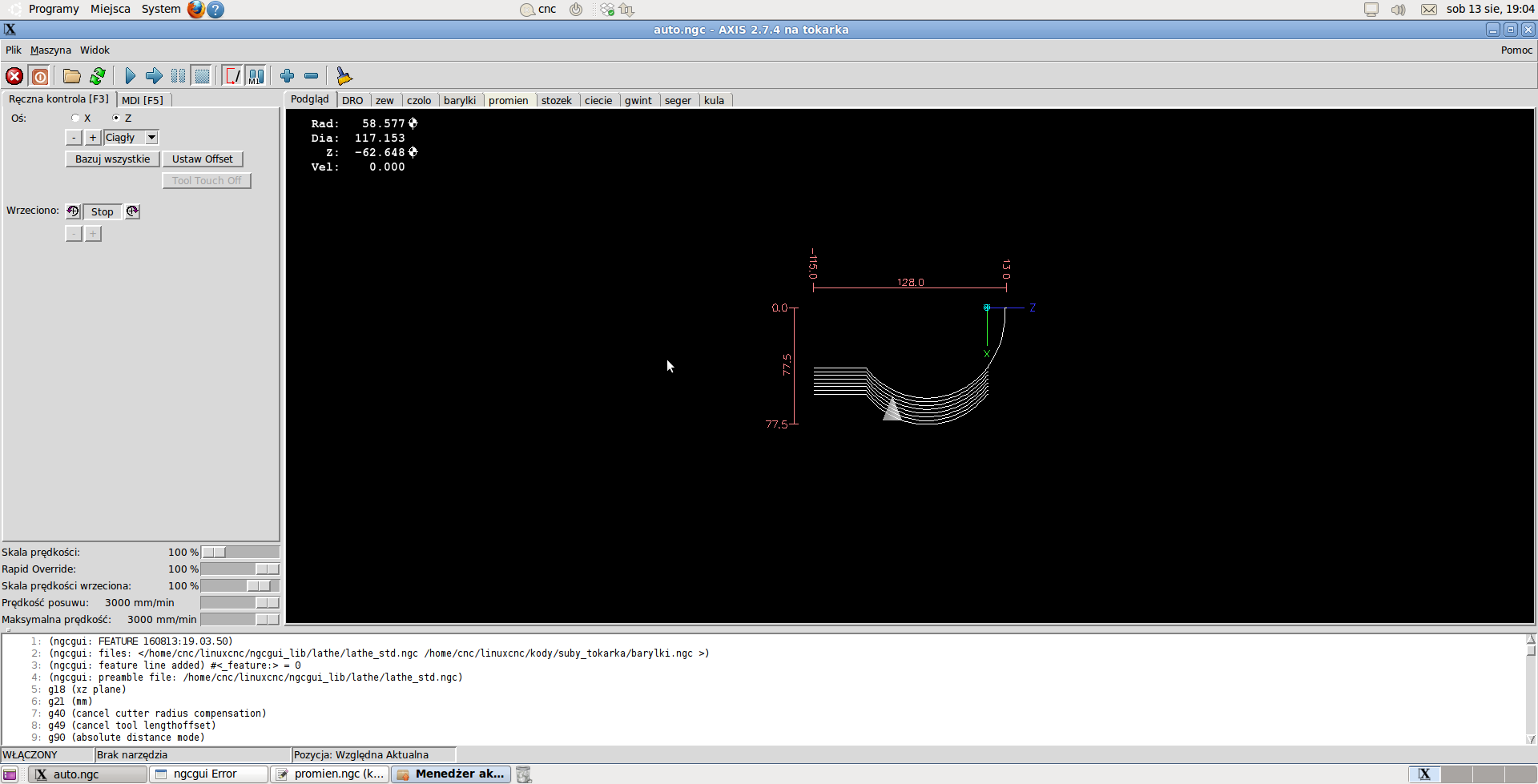The height and width of the screenshot is (784, 1538).
Task: Click G-code line 'g21 (mm)'
Action: (x=70, y=702)
